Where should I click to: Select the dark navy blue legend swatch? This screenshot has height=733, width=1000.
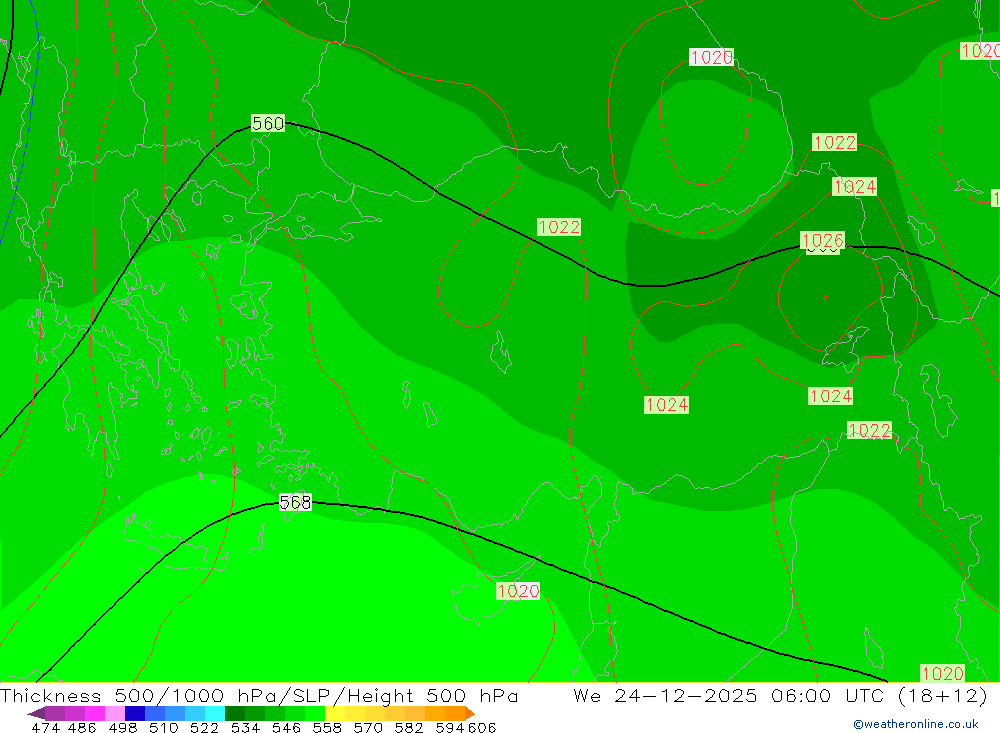tap(135, 713)
